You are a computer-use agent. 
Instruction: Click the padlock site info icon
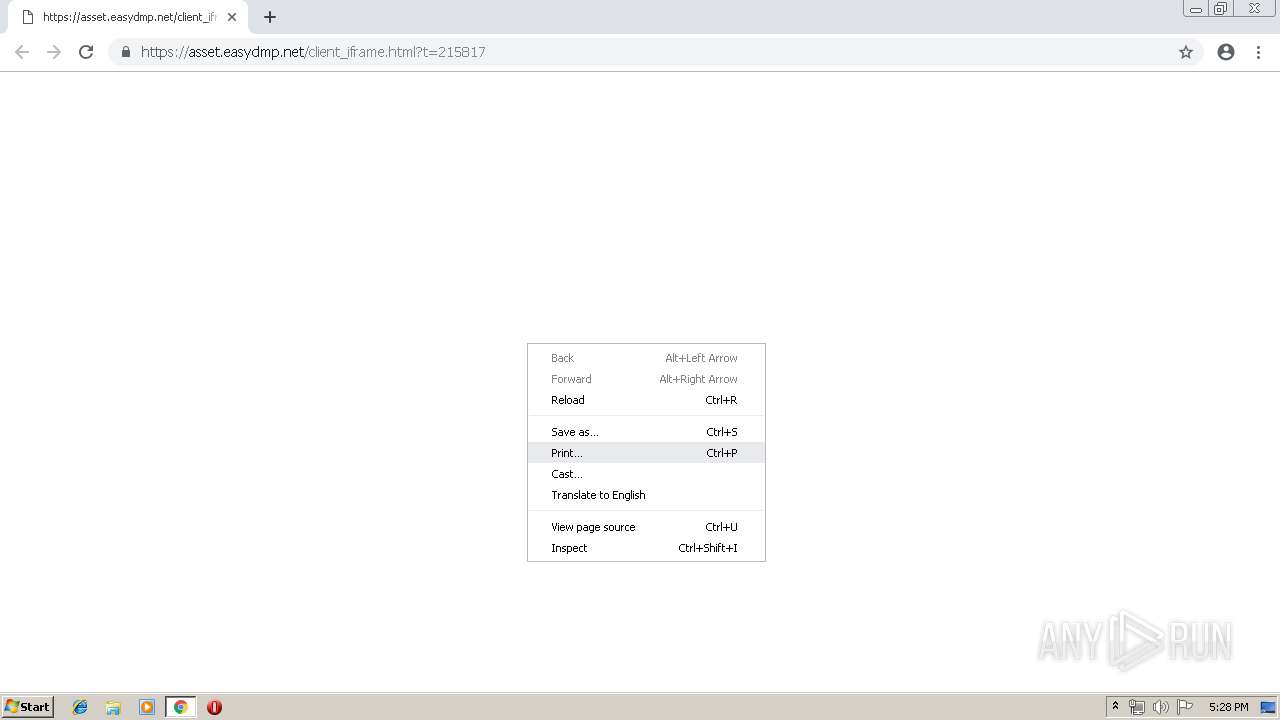point(126,52)
